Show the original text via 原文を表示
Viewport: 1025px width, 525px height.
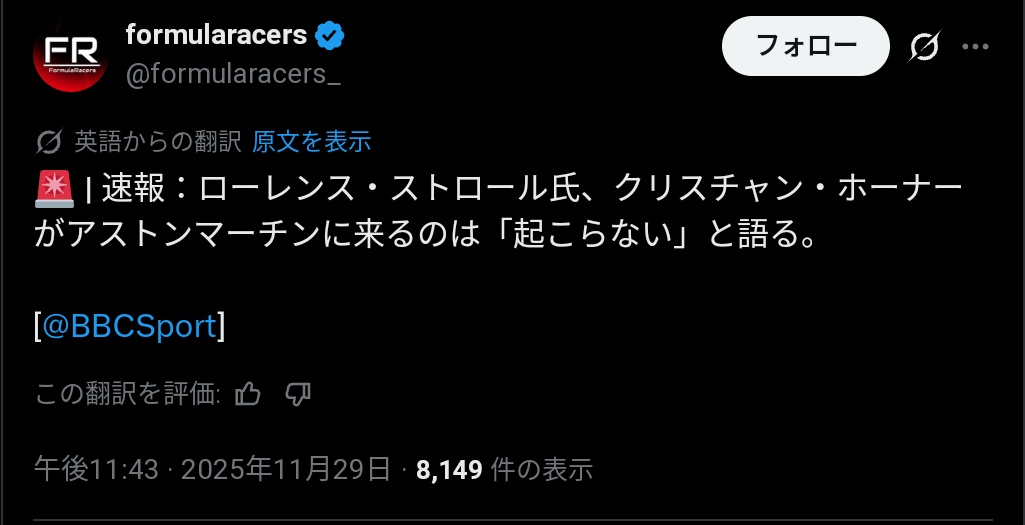(x=311, y=142)
